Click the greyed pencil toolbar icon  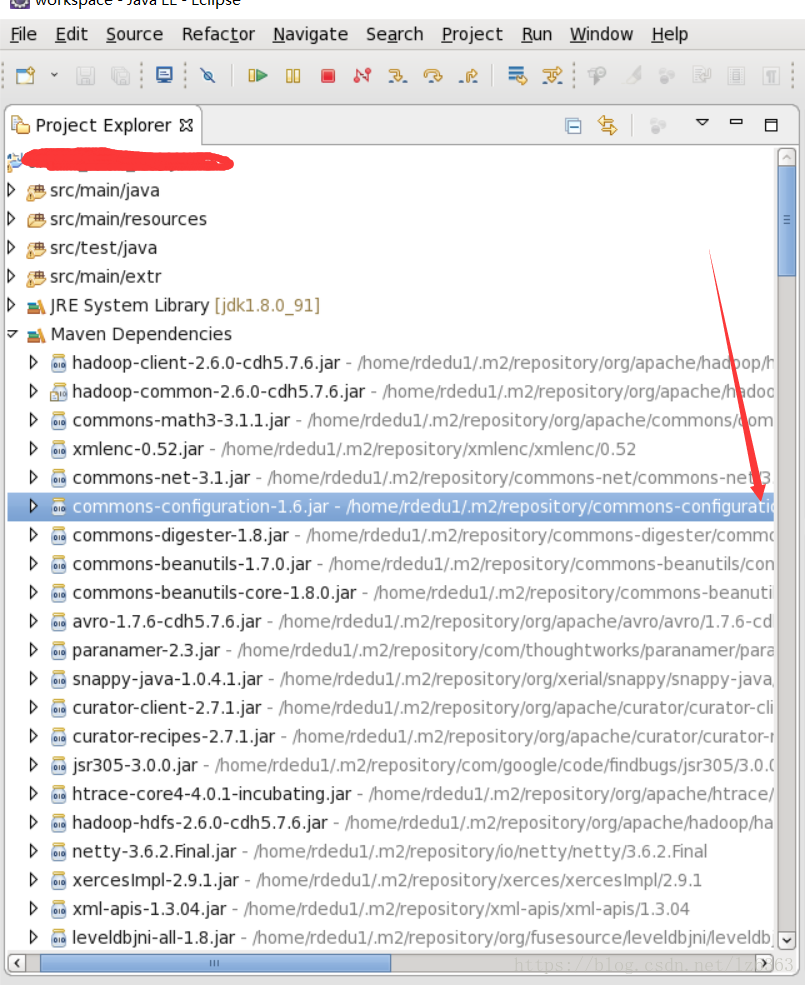[x=632, y=76]
